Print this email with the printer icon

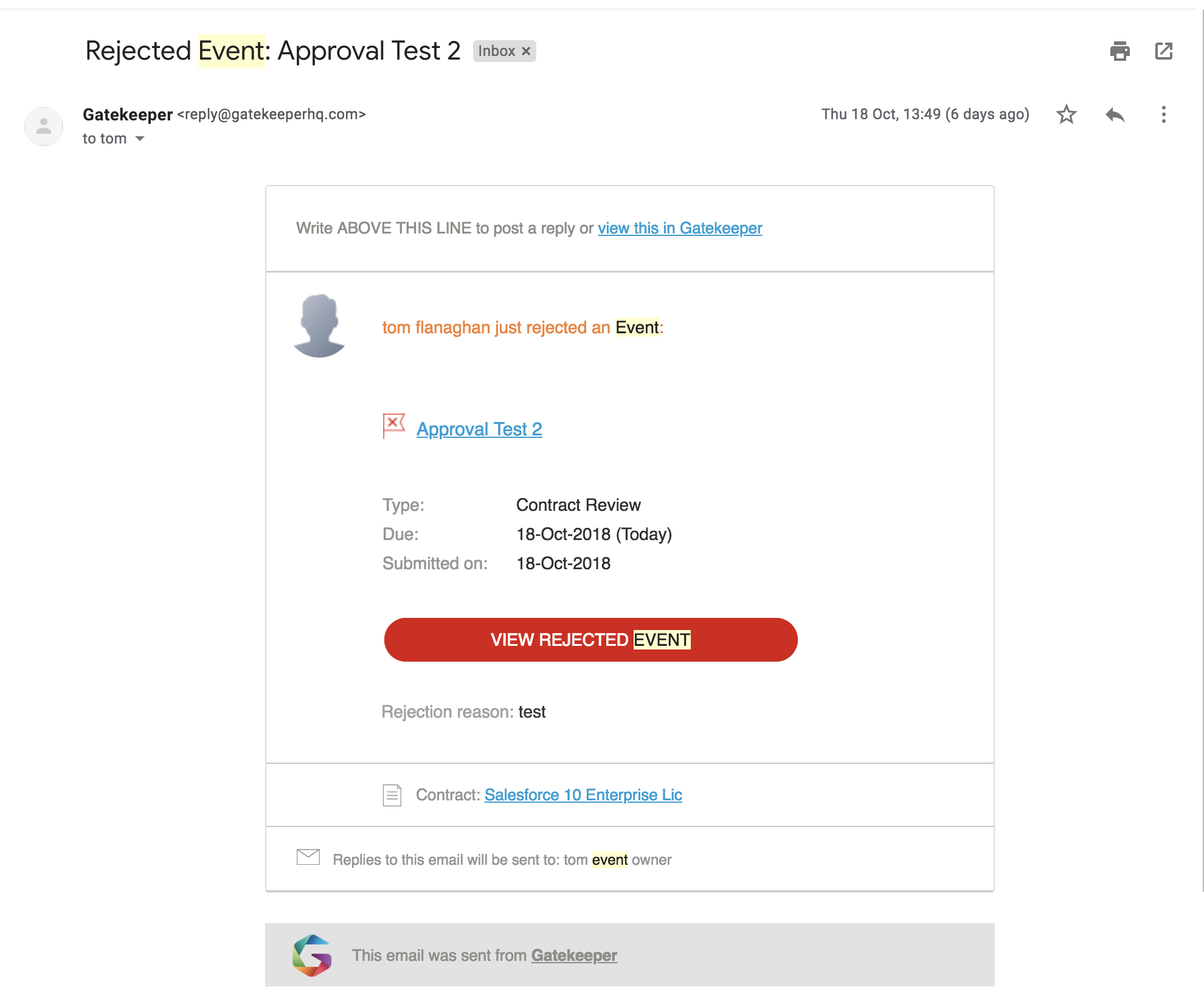(x=1119, y=51)
